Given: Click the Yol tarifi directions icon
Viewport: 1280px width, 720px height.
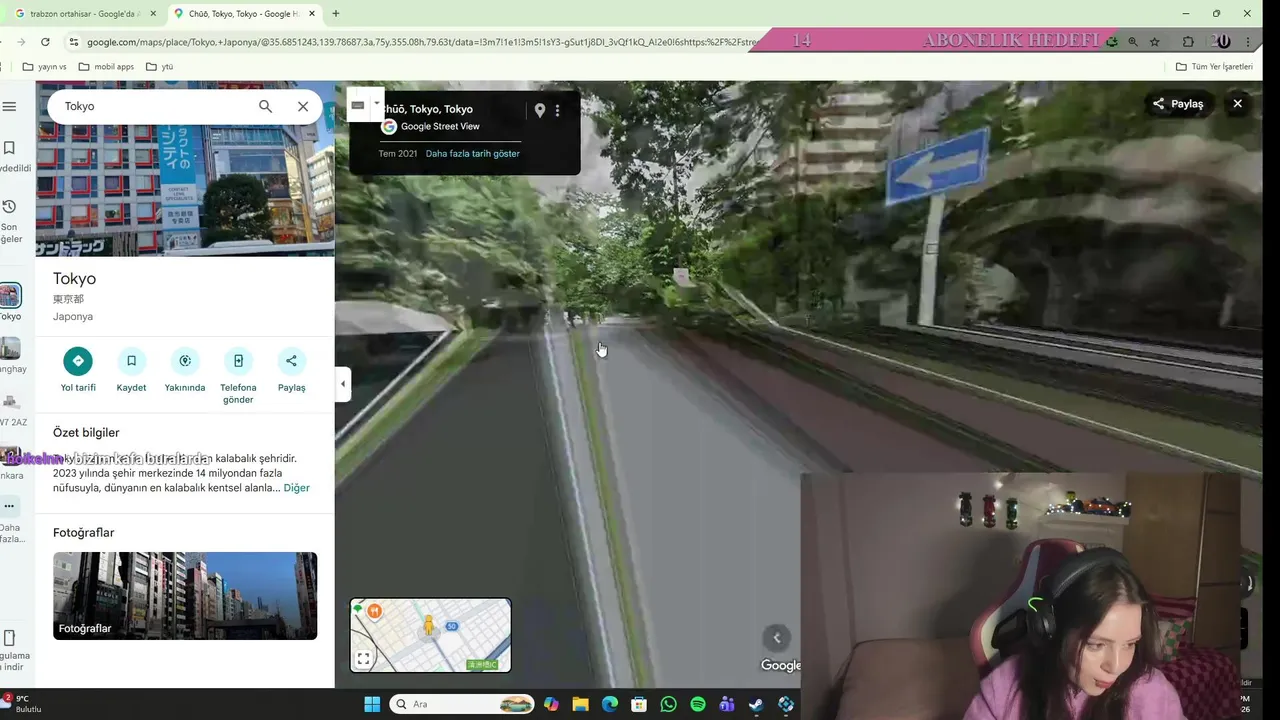Looking at the screenshot, I should tap(78, 361).
